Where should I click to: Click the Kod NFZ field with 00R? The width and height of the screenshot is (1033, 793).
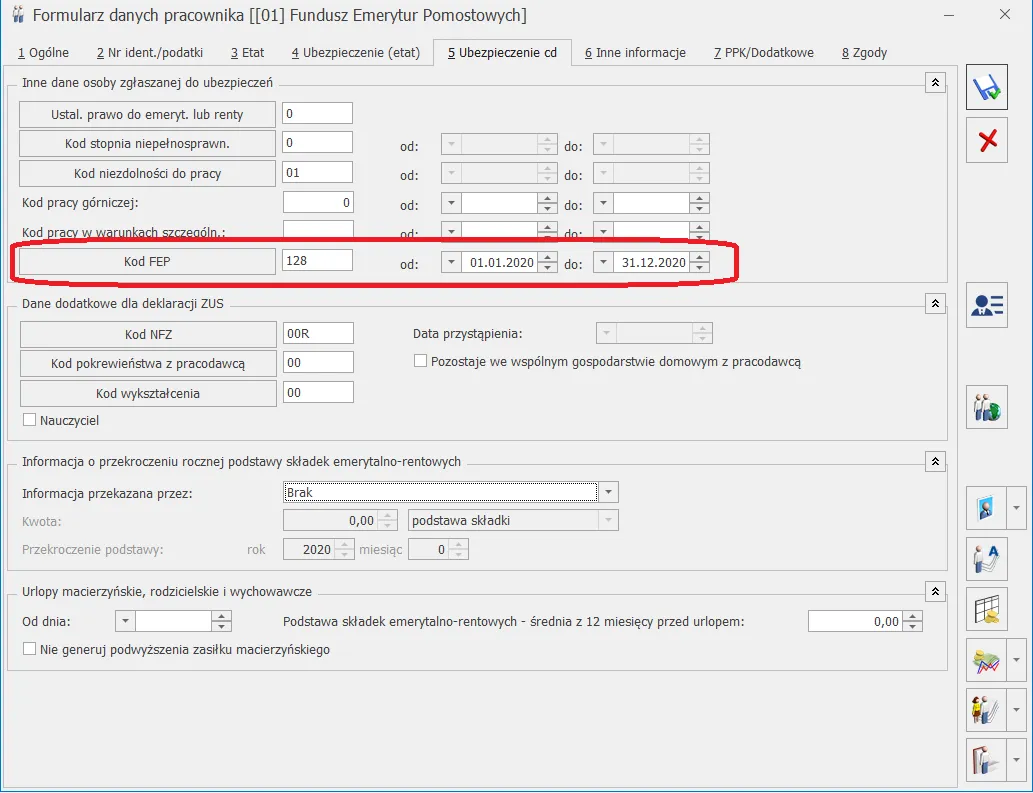[318, 333]
